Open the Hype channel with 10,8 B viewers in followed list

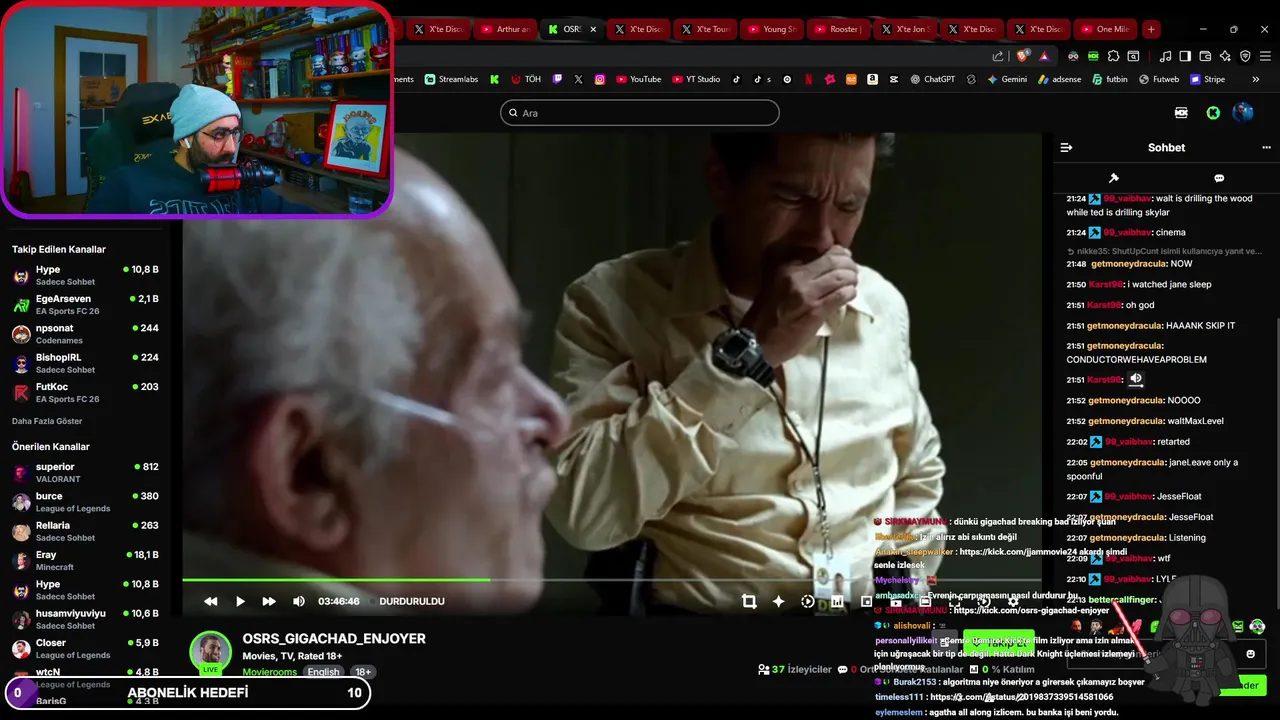(86, 275)
